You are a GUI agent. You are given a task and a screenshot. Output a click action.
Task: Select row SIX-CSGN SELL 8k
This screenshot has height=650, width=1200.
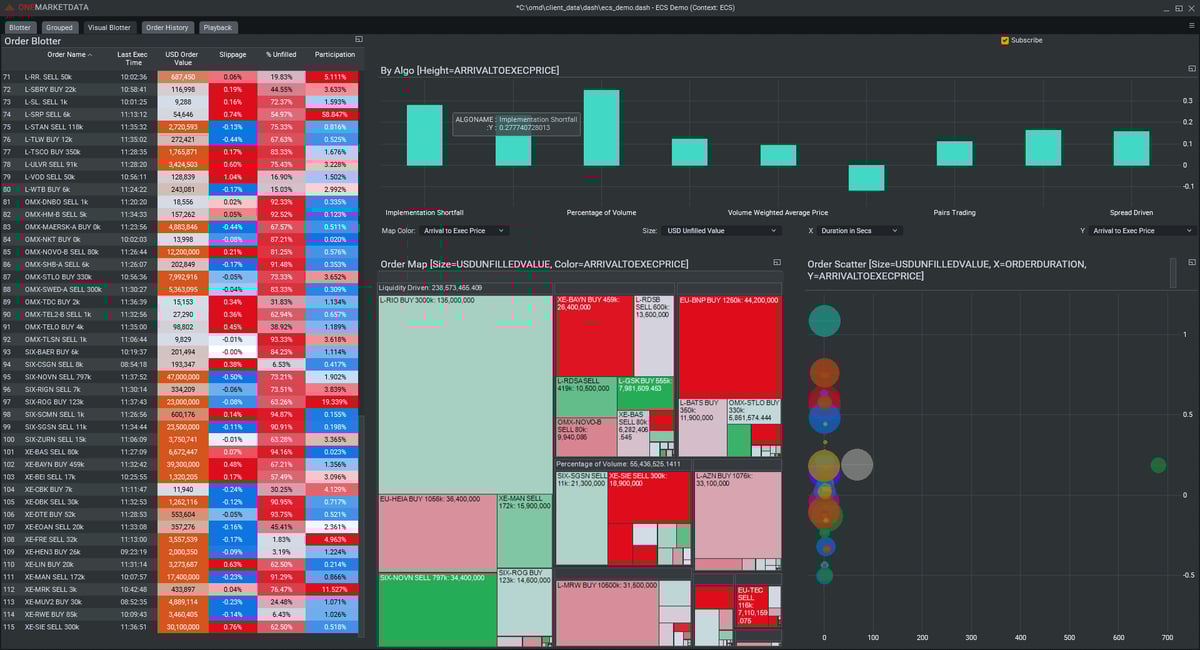click(181, 364)
